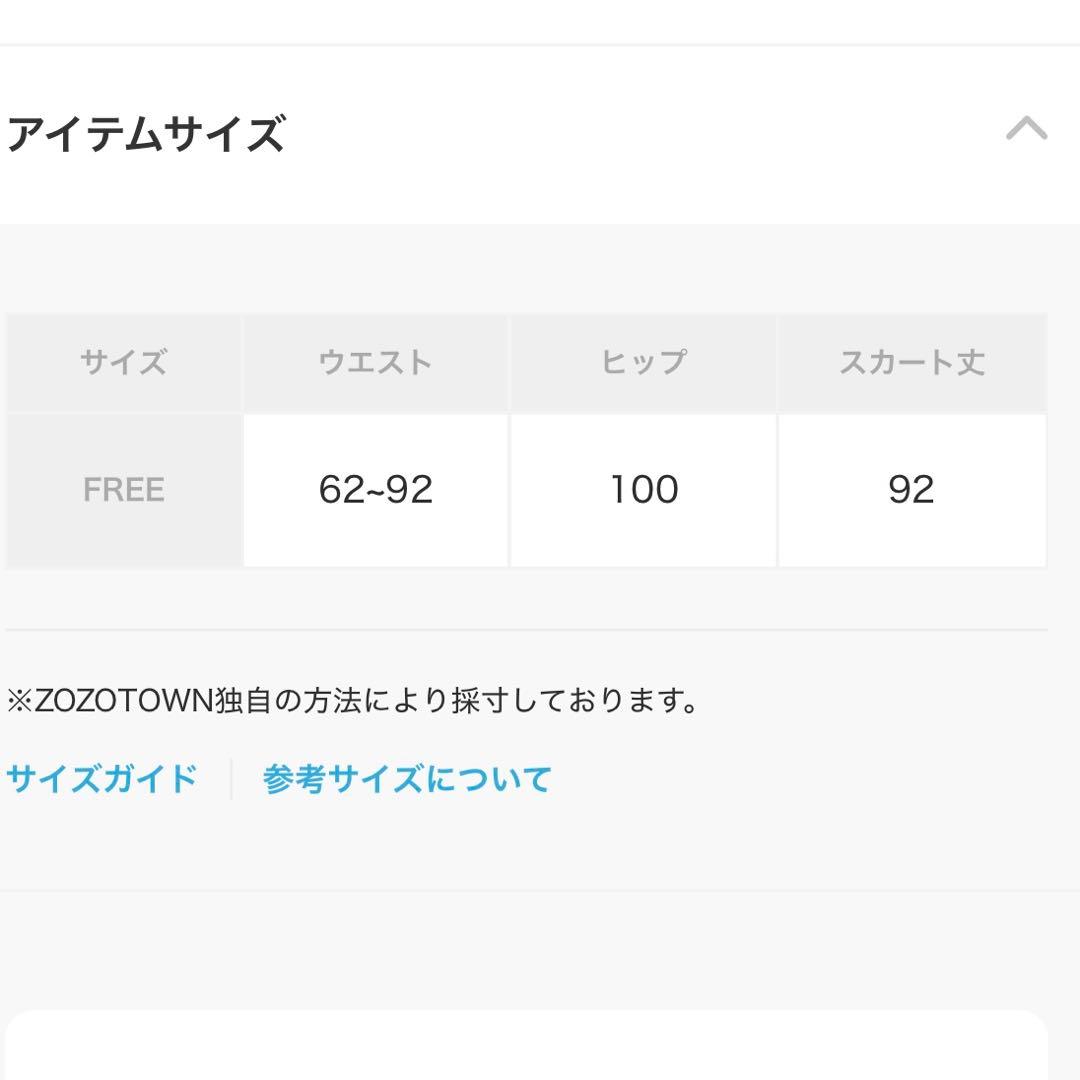Image resolution: width=1080 pixels, height=1080 pixels.
Task: Click the empty space right of 参考サイズについて
Action: point(800,778)
